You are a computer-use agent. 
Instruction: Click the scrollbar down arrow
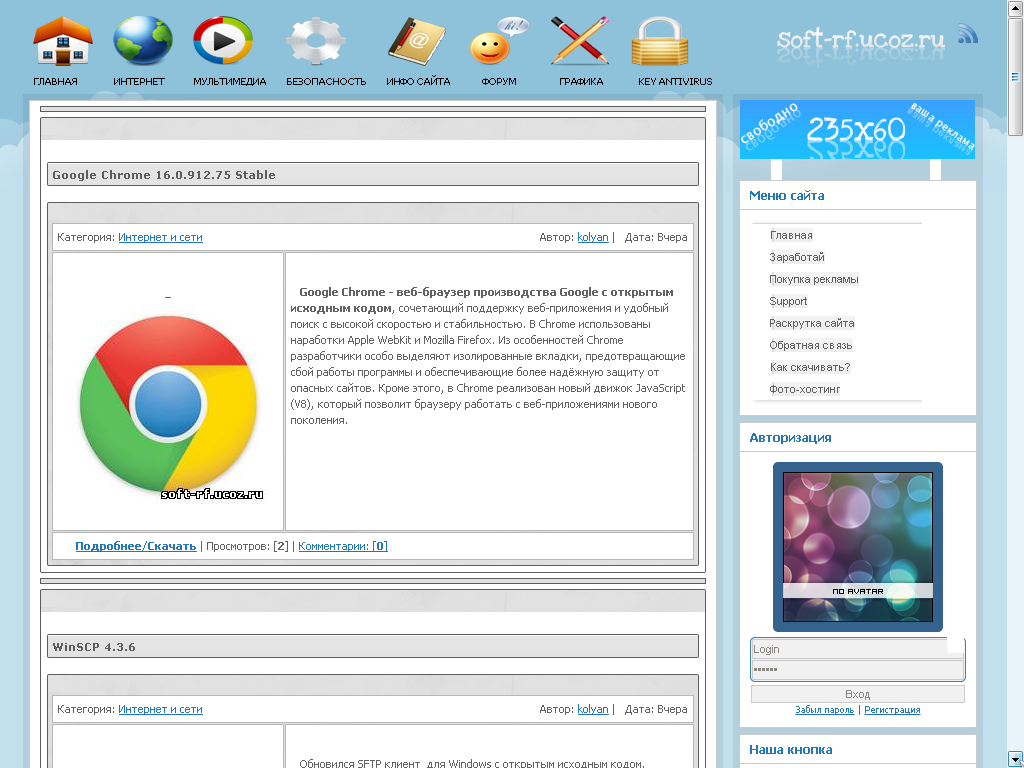[1016, 760]
